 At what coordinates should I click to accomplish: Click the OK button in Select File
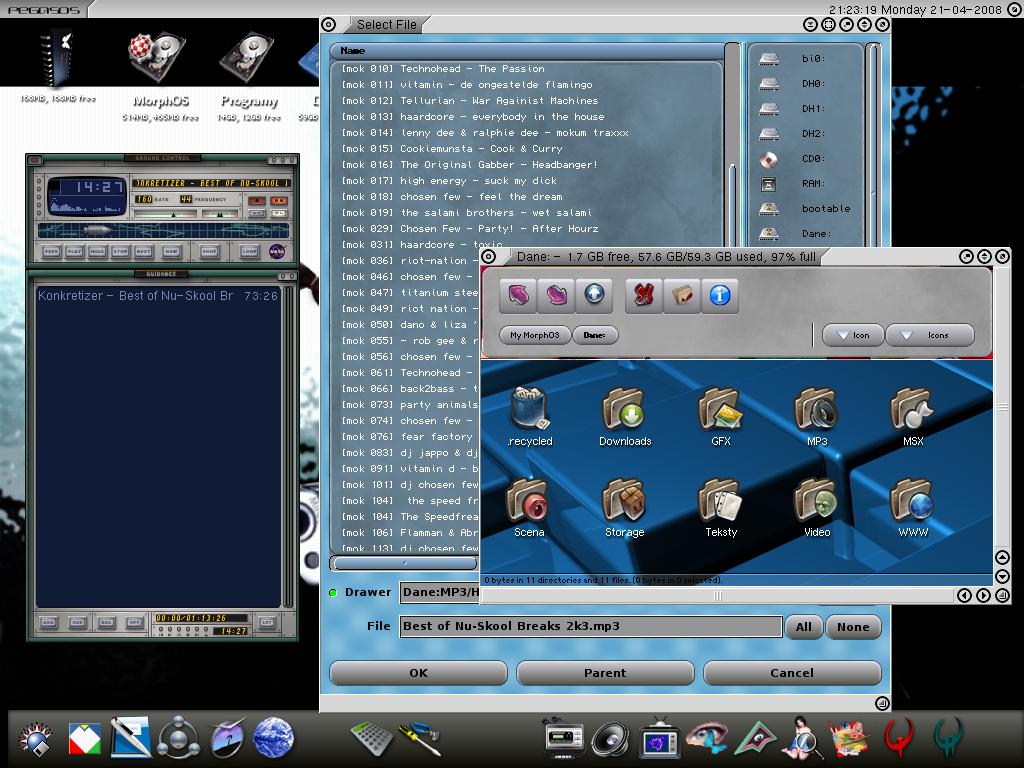pyautogui.click(x=419, y=673)
